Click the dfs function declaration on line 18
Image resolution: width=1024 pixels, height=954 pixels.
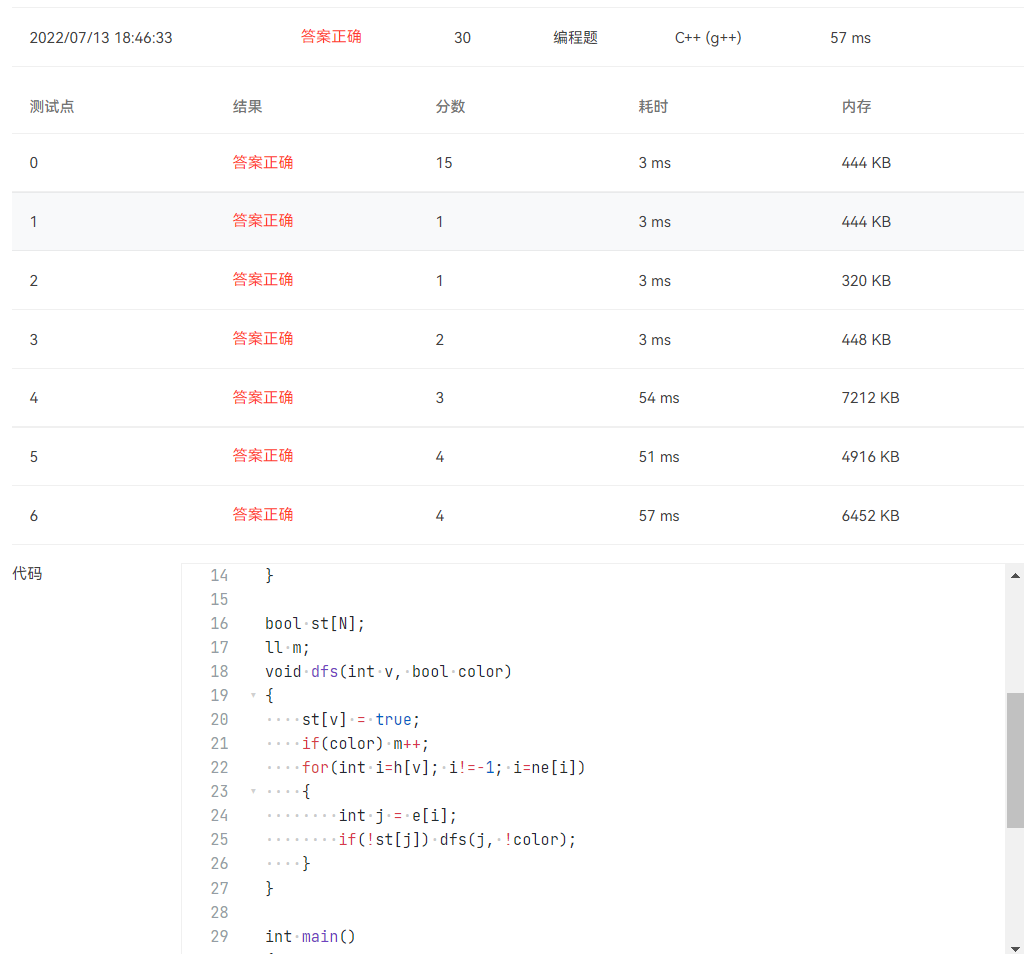point(389,671)
